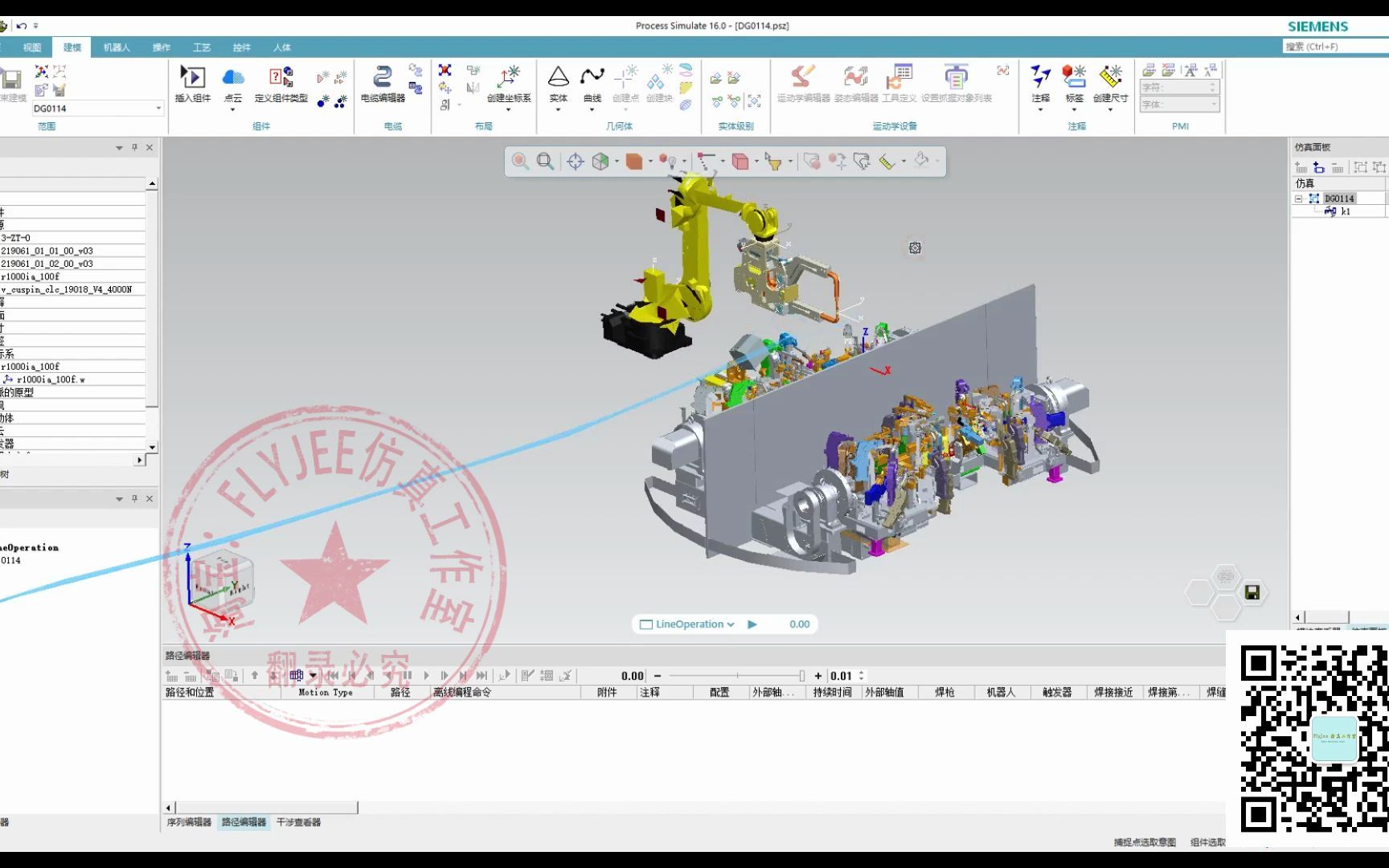Viewport: 1389px width, 868px height.
Task: Click the minus button beside speed slider
Action: [658, 676]
